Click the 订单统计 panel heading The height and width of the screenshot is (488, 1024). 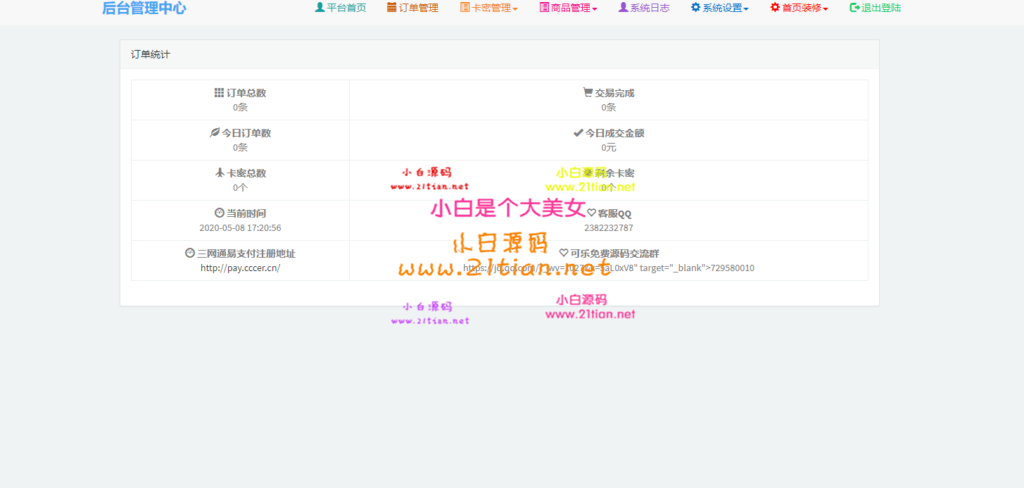150,55
